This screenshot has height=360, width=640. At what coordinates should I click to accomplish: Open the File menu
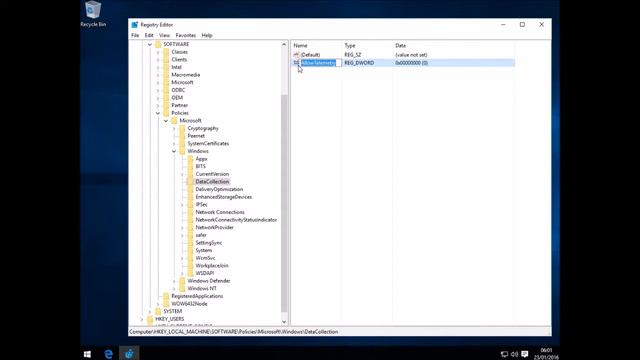click(x=135, y=36)
